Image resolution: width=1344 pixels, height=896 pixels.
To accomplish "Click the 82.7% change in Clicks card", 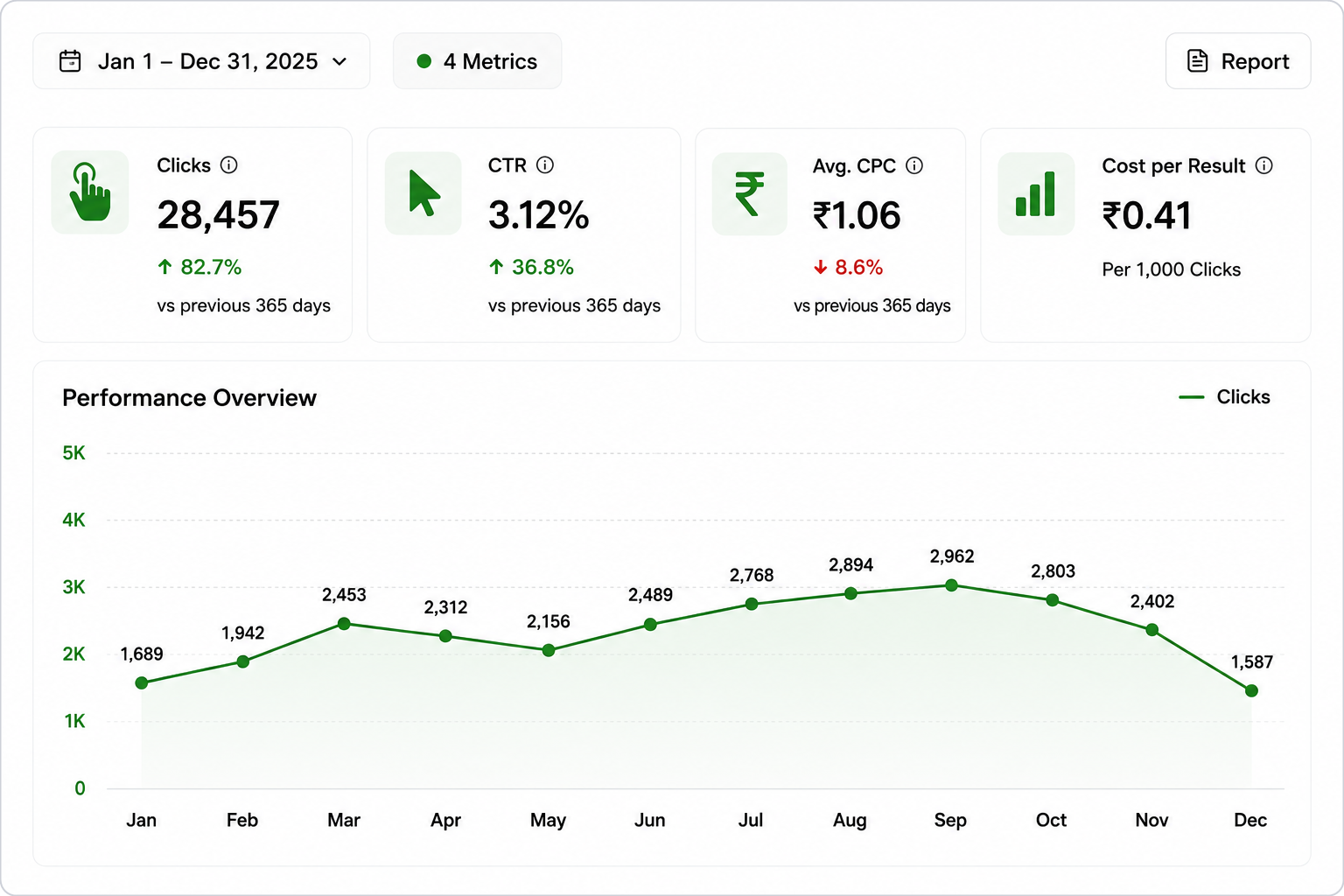I will click(211, 267).
